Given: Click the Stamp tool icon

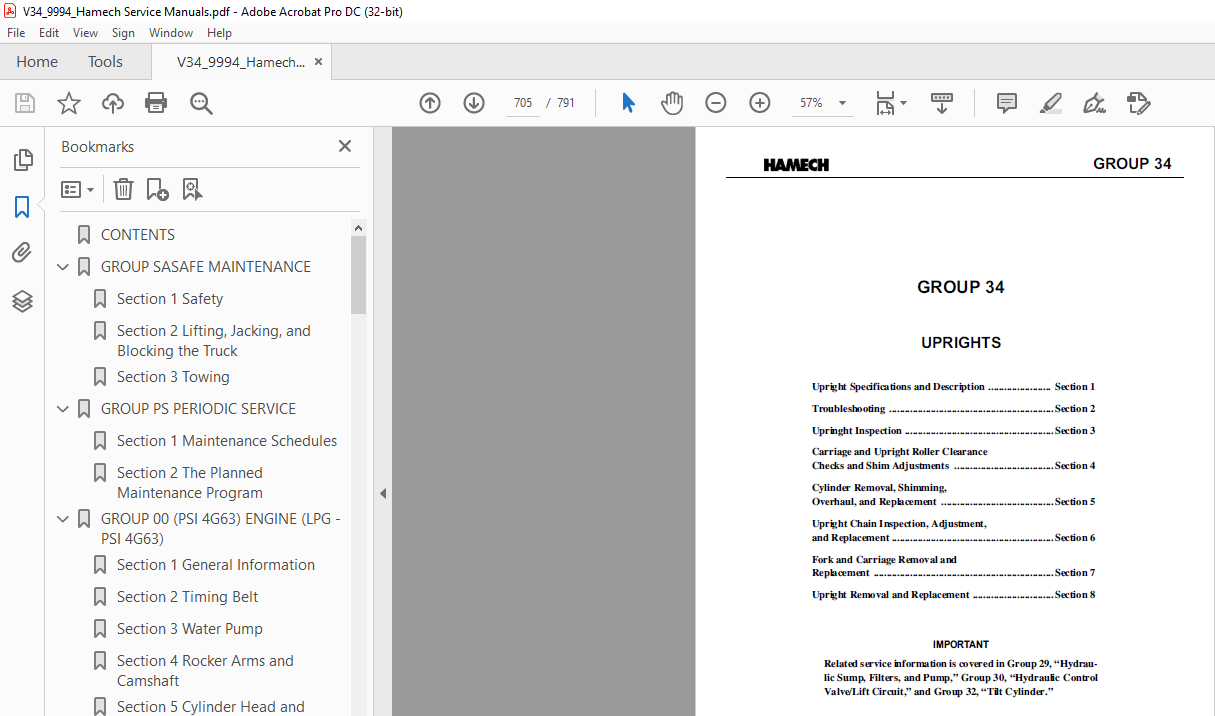Looking at the screenshot, I should [x=1138, y=103].
